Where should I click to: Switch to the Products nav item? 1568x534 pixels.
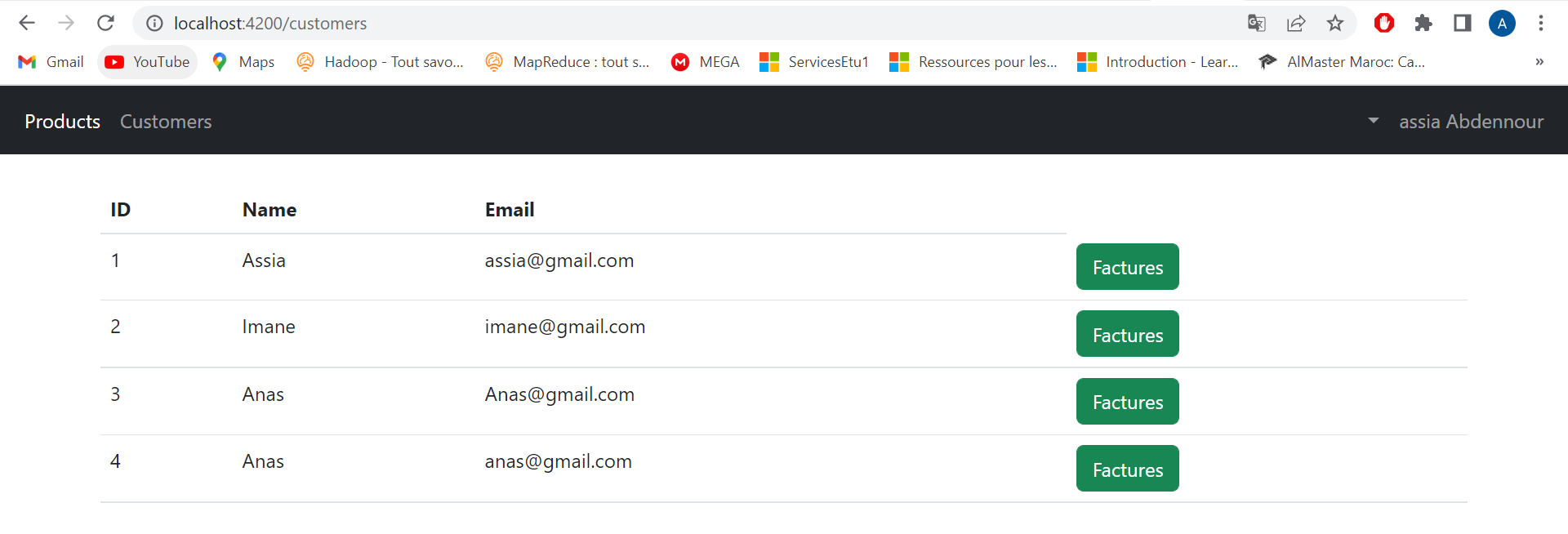click(62, 121)
